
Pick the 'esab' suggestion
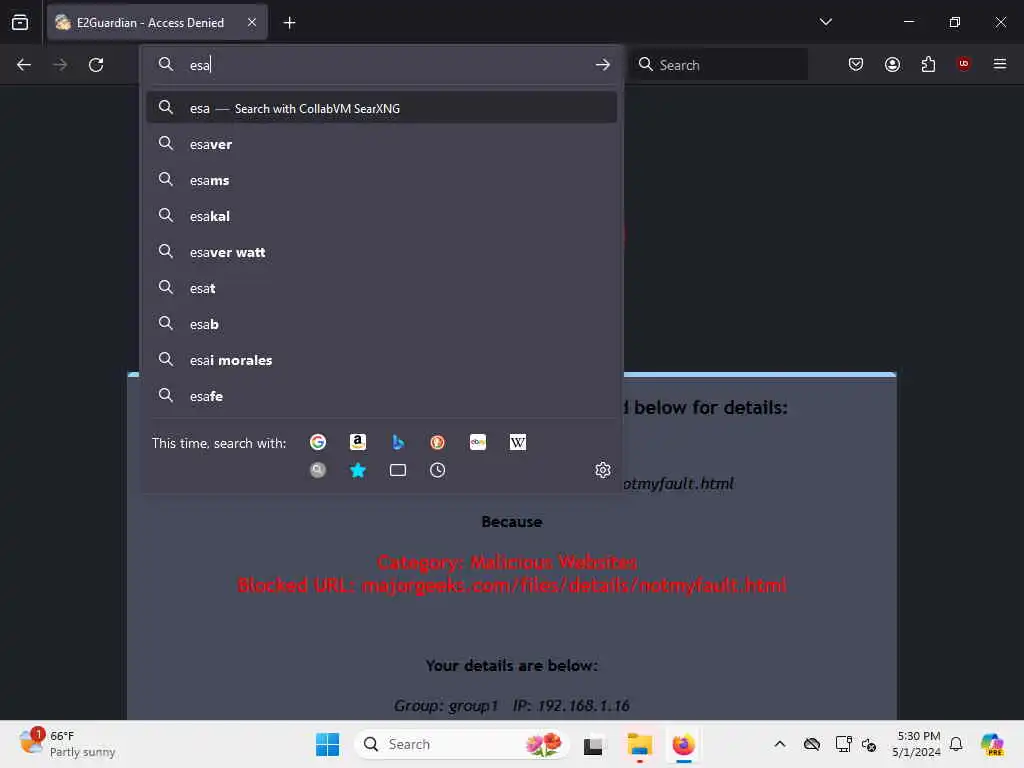(x=382, y=325)
